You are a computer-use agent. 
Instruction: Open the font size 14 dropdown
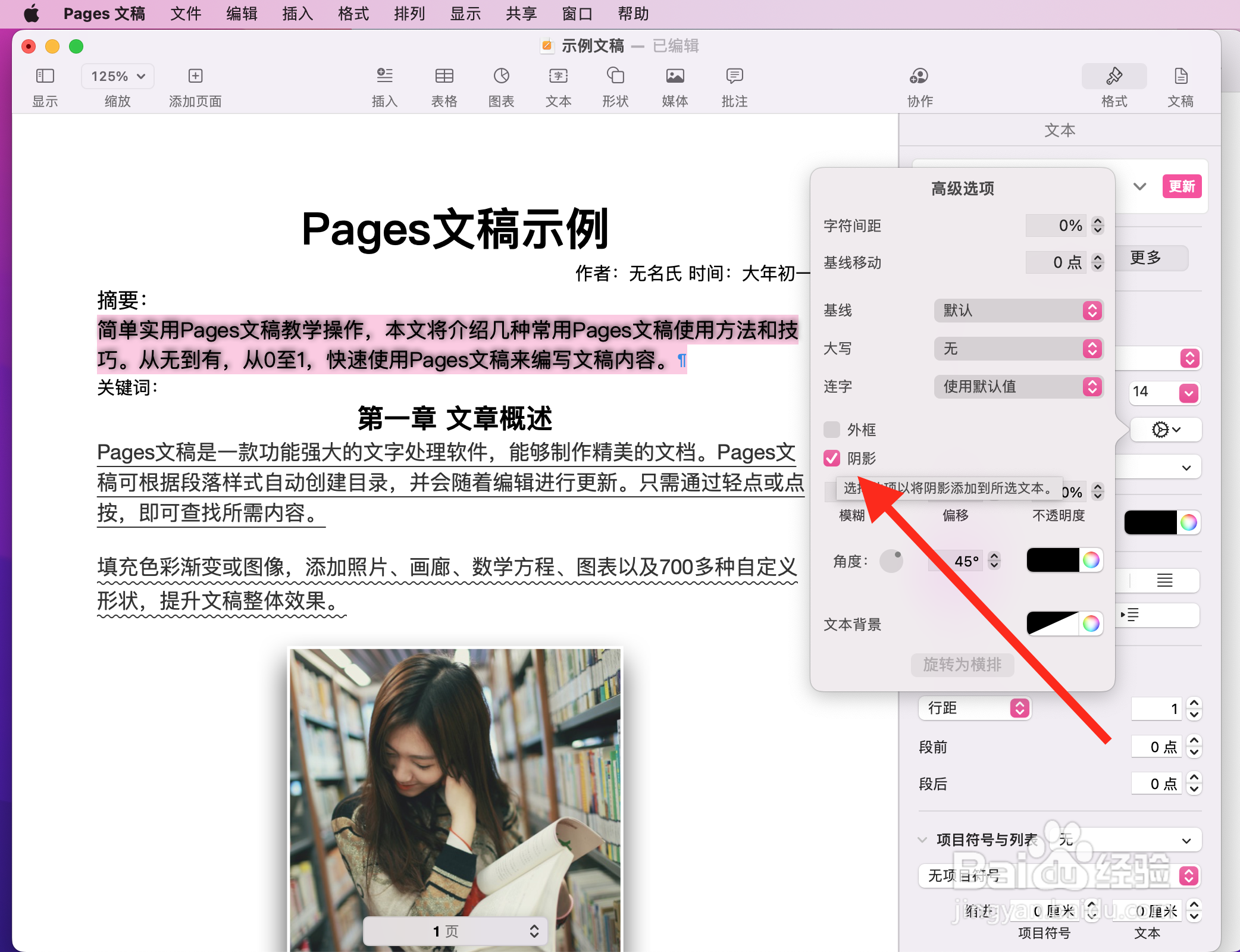1189,393
